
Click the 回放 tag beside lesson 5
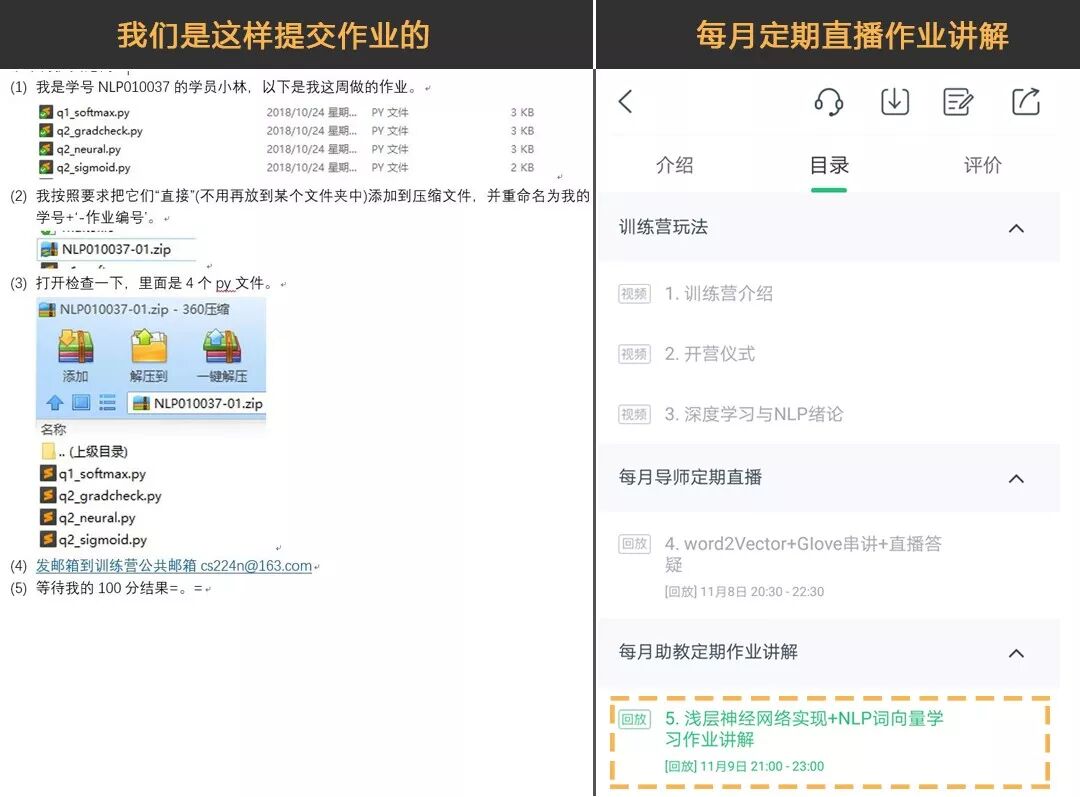coord(634,719)
